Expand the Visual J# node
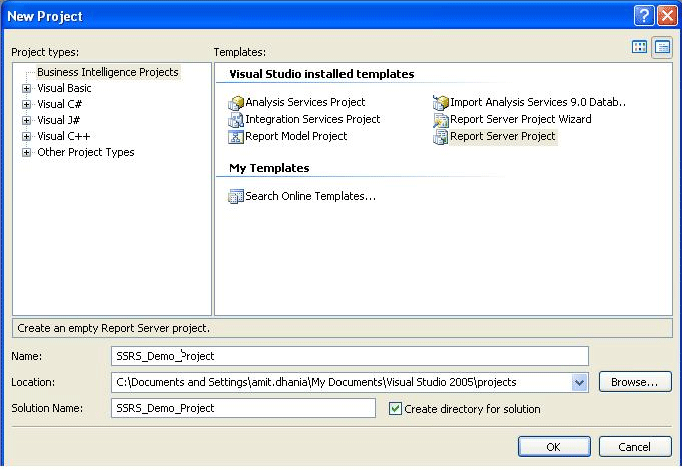Image resolution: width=682 pixels, height=470 pixels. pyautogui.click(x=27, y=120)
